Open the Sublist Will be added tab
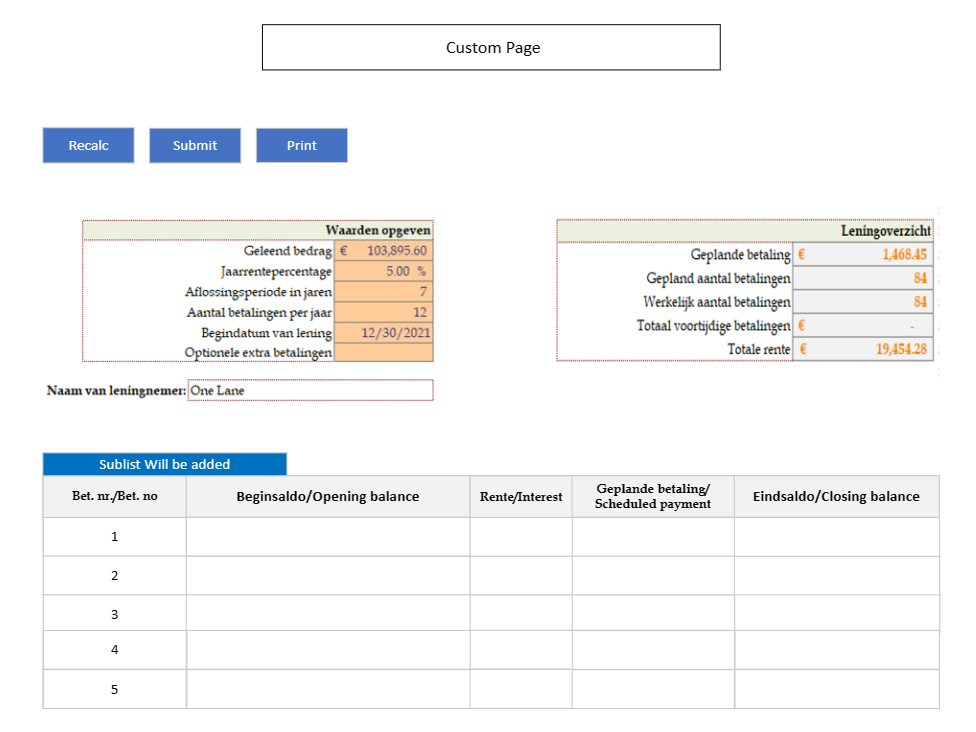The height and width of the screenshot is (732, 976). pyautogui.click(x=164, y=464)
